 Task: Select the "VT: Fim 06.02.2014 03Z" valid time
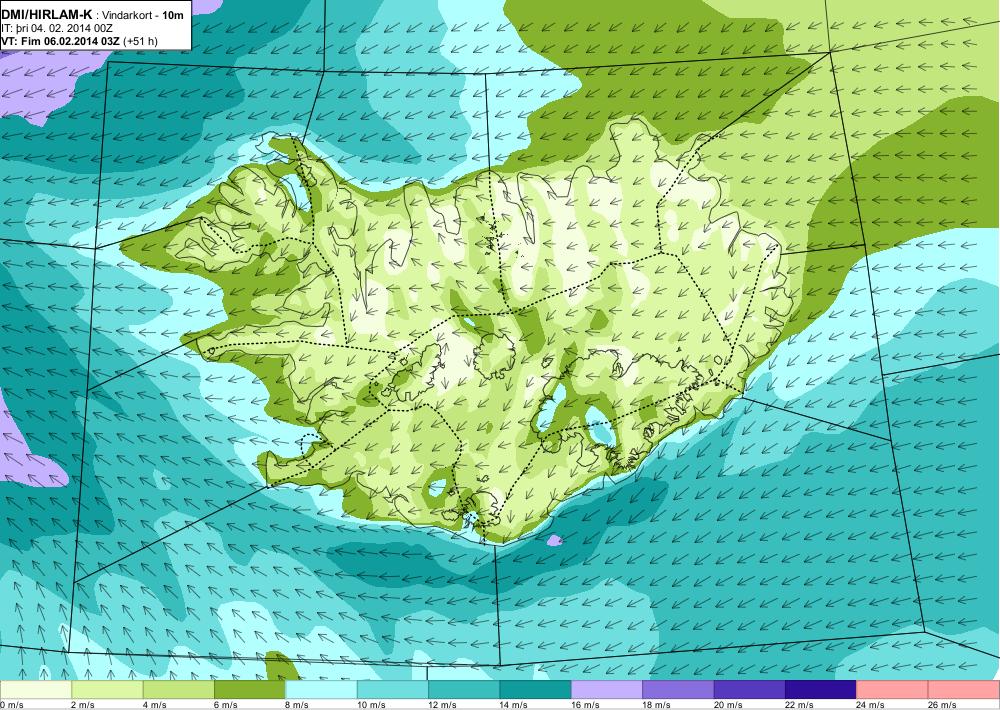(x=61, y=41)
